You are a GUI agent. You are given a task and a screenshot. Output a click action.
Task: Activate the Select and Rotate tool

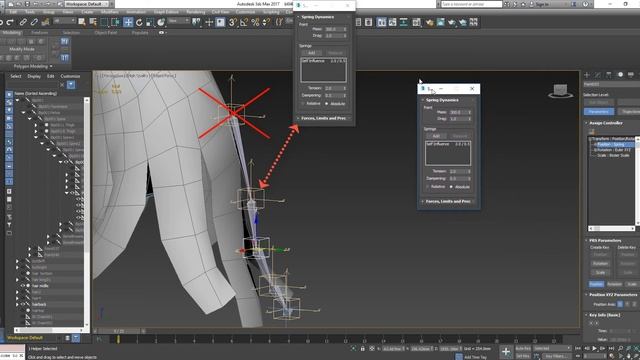(x=139, y=22)
